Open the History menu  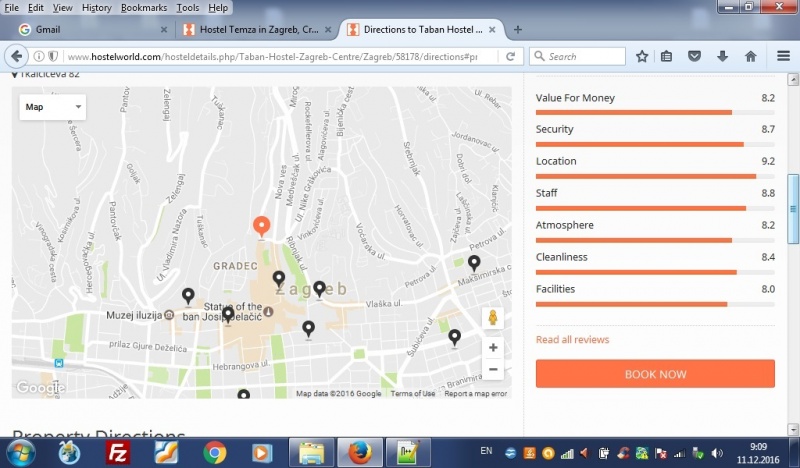[97, 7]
